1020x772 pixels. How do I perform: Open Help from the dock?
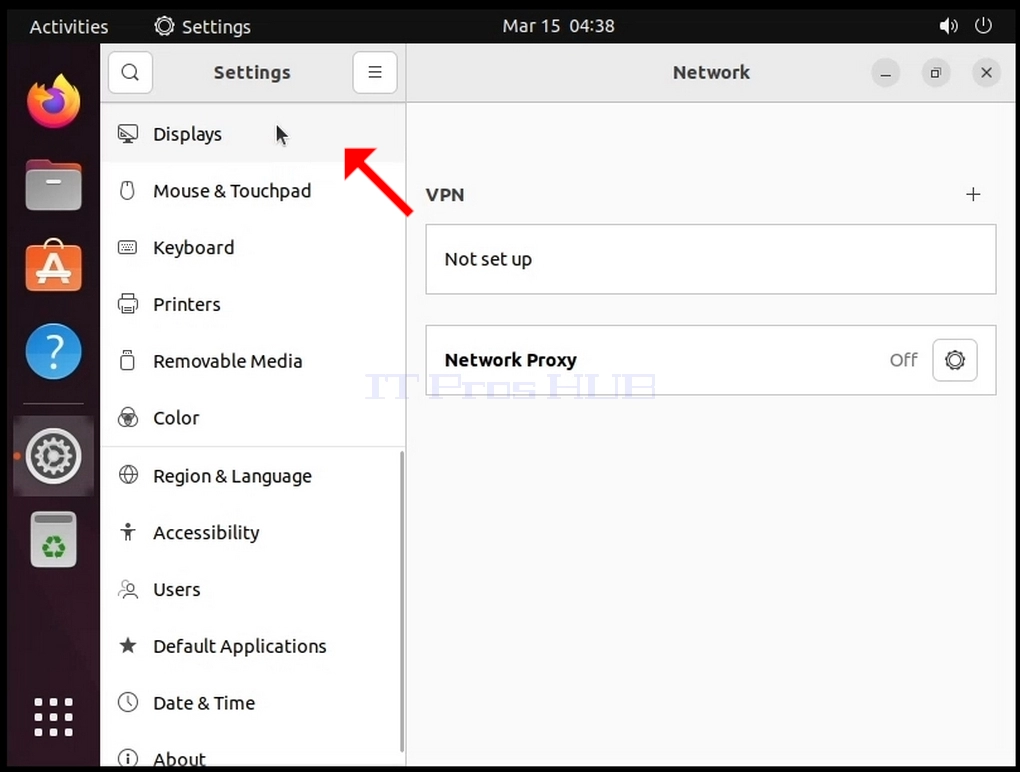53,351
